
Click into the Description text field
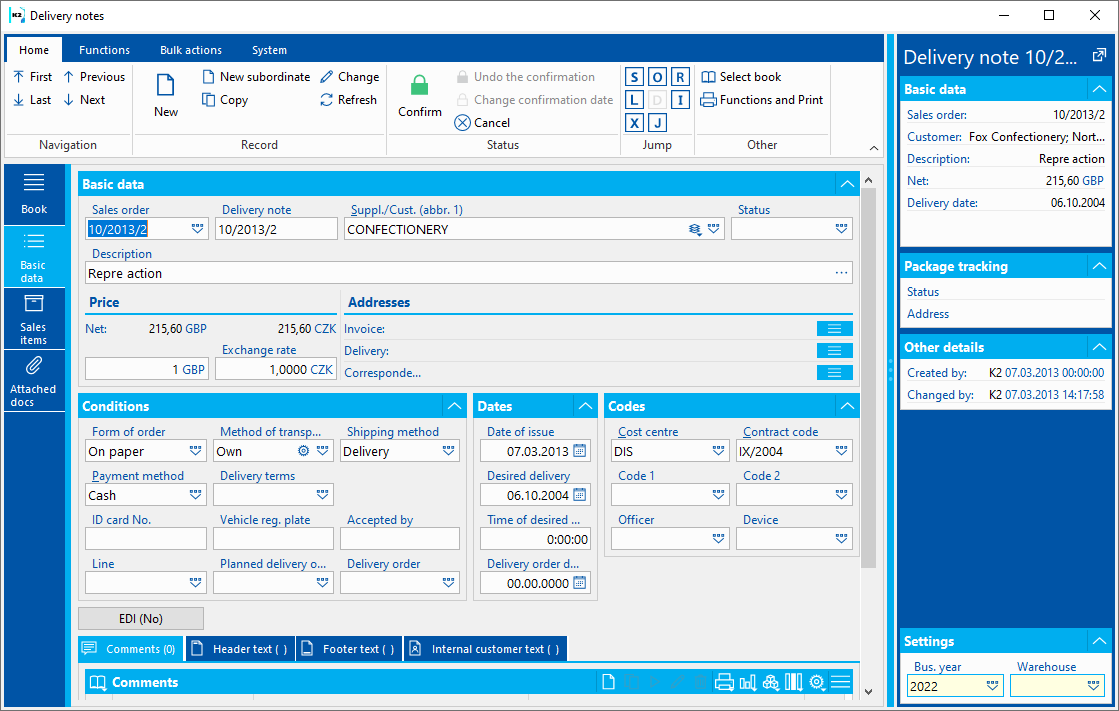[x=469, y=273]
